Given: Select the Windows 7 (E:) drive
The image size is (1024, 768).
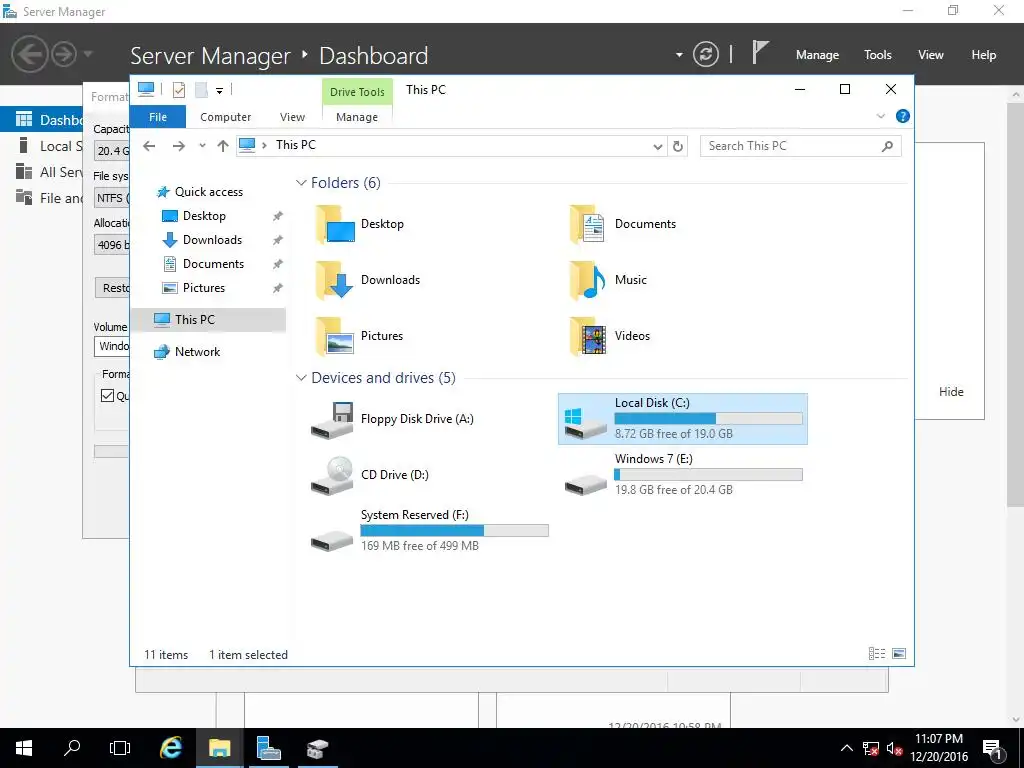Looking at the screenshot, I should (683, 475).
